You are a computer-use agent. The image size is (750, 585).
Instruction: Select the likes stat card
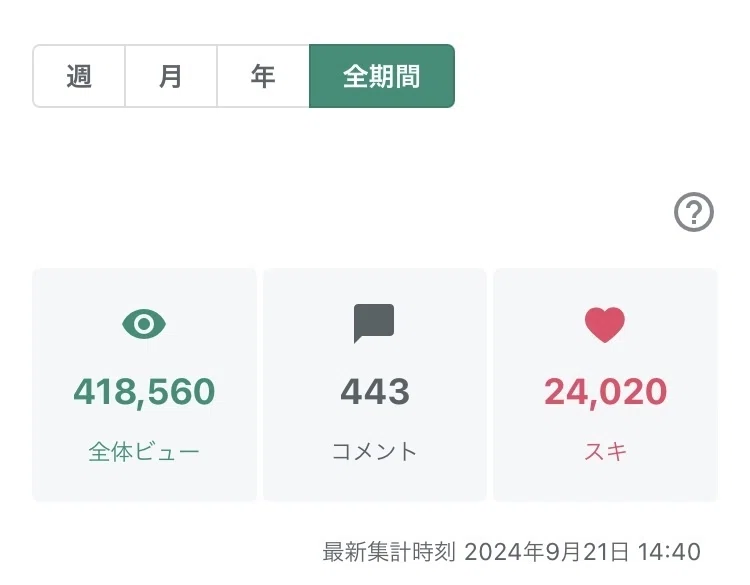605,385
